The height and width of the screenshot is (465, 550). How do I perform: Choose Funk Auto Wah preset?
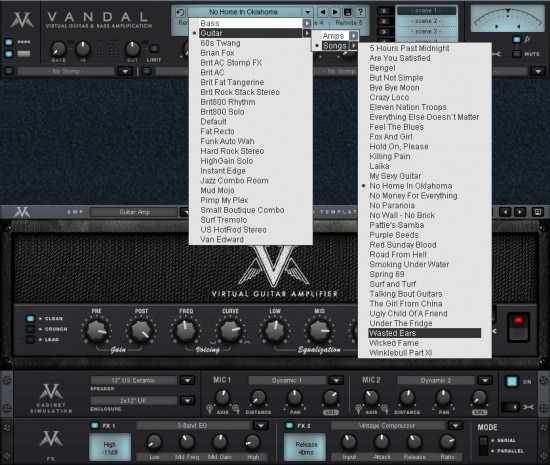(x=227, y=141)
